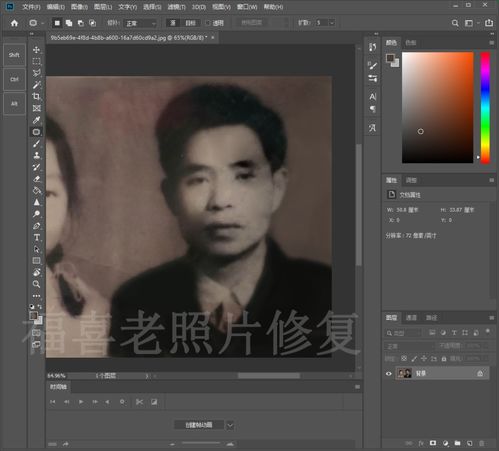Switch to the 调整 tab
The width and height of the screenshot is (499, 451).
tap(411, 180)
